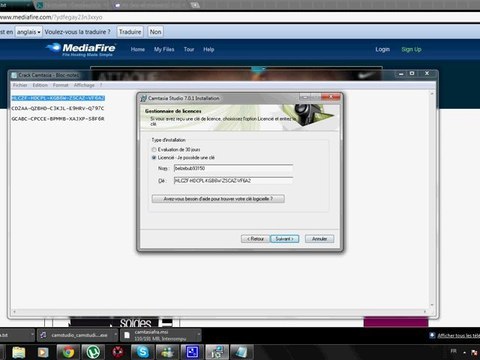Image resolution: width=480 pixels, height=360 pixels.
Task: Open camtasiafra.msi download options arrow
Action: point(199,335)
